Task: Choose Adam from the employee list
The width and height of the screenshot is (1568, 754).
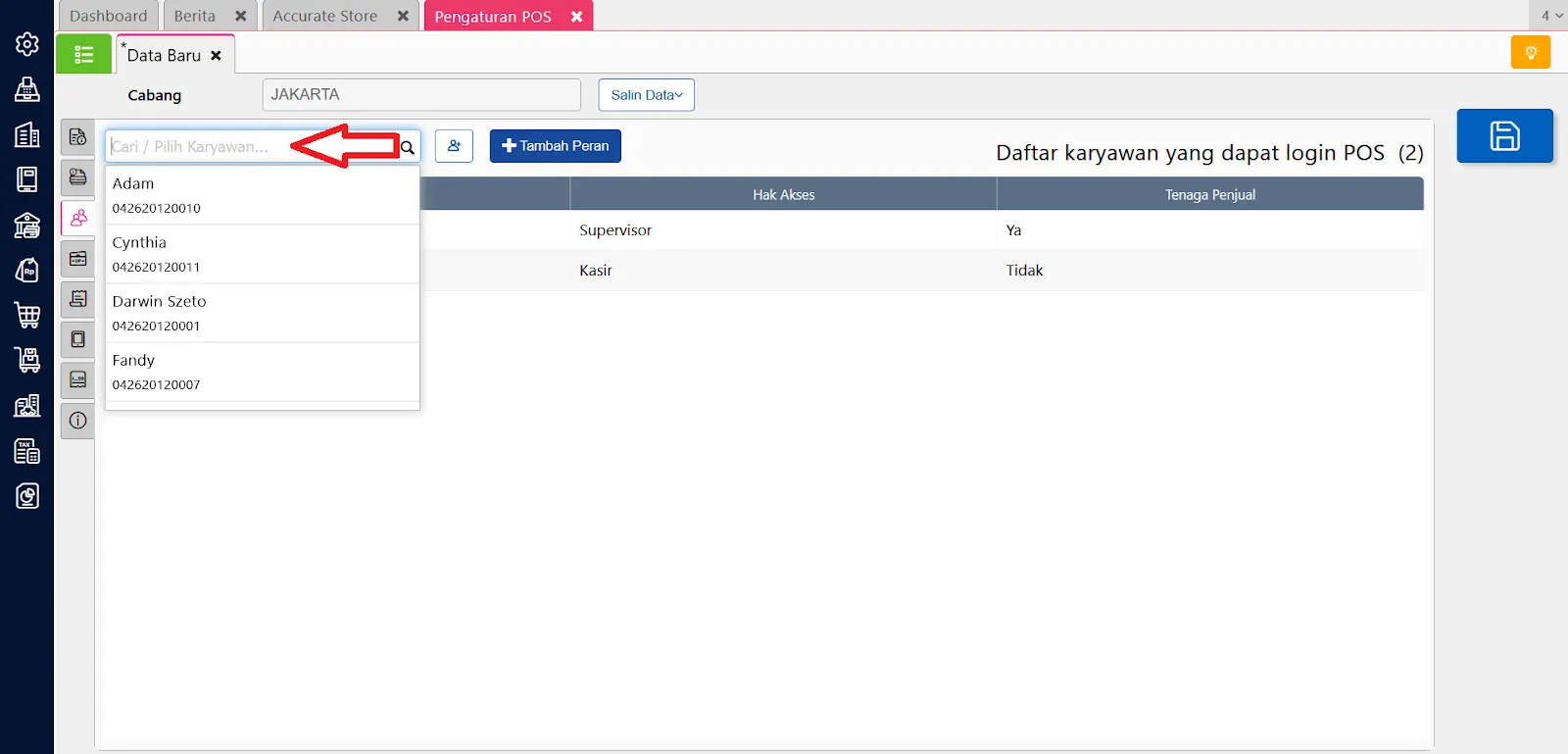Action: tap(263, 195)
